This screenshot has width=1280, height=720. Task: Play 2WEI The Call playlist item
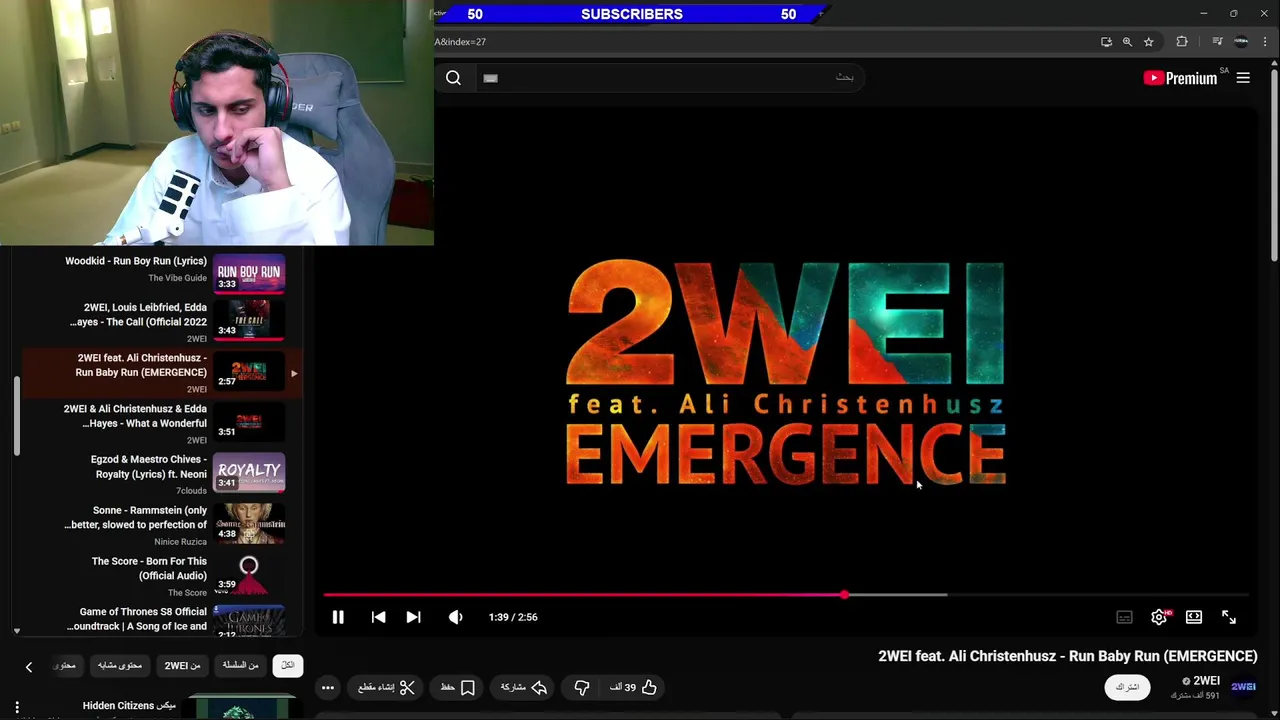[x=160, y=321]
